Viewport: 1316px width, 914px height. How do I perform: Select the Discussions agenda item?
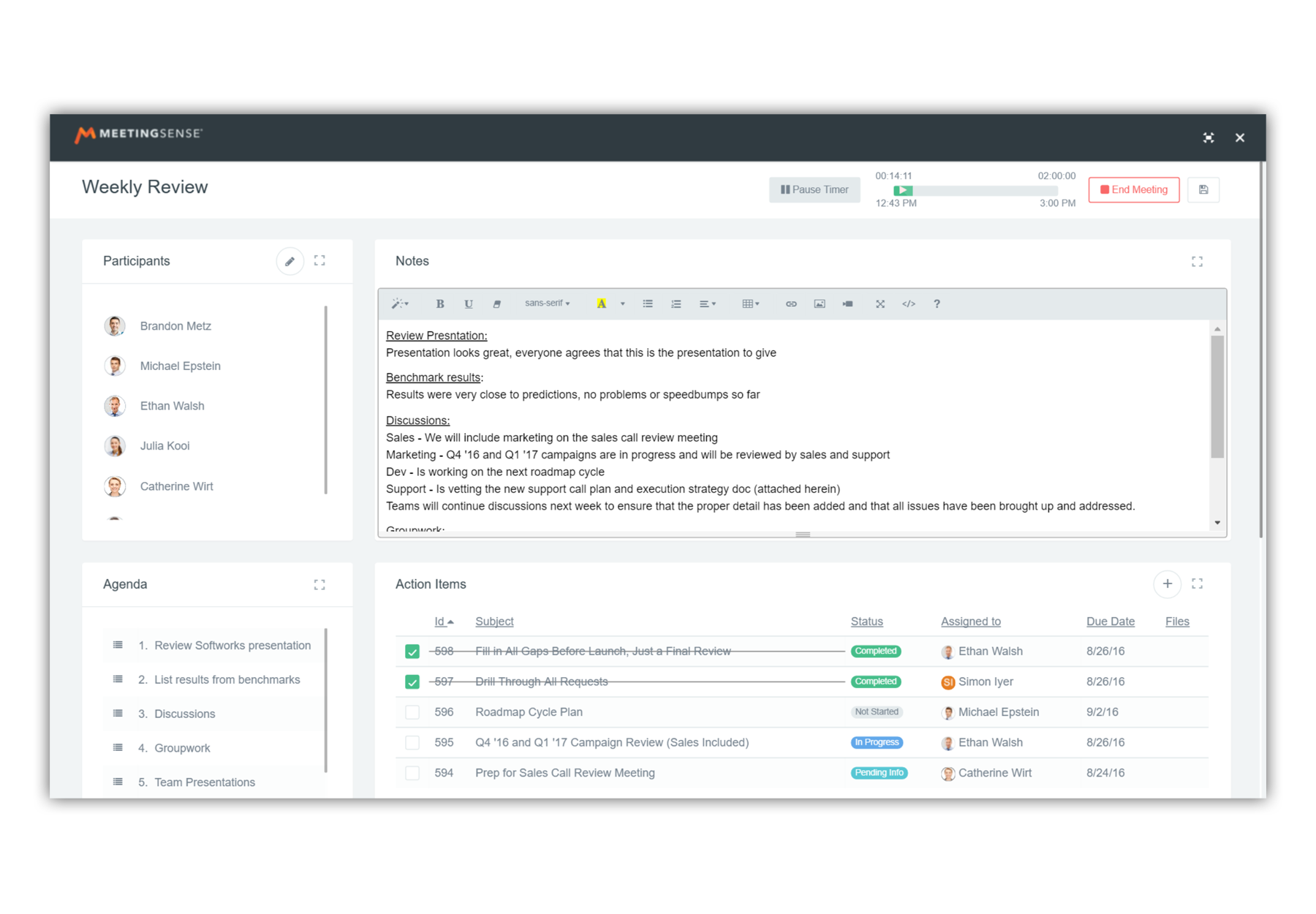pos(184,714)
